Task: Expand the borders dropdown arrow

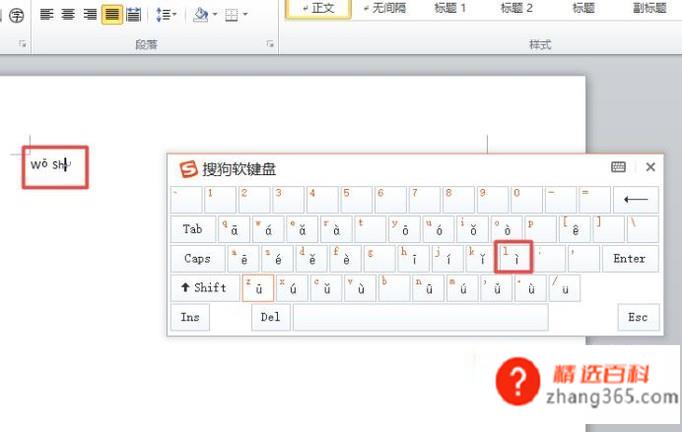Action: coord(245,15)
